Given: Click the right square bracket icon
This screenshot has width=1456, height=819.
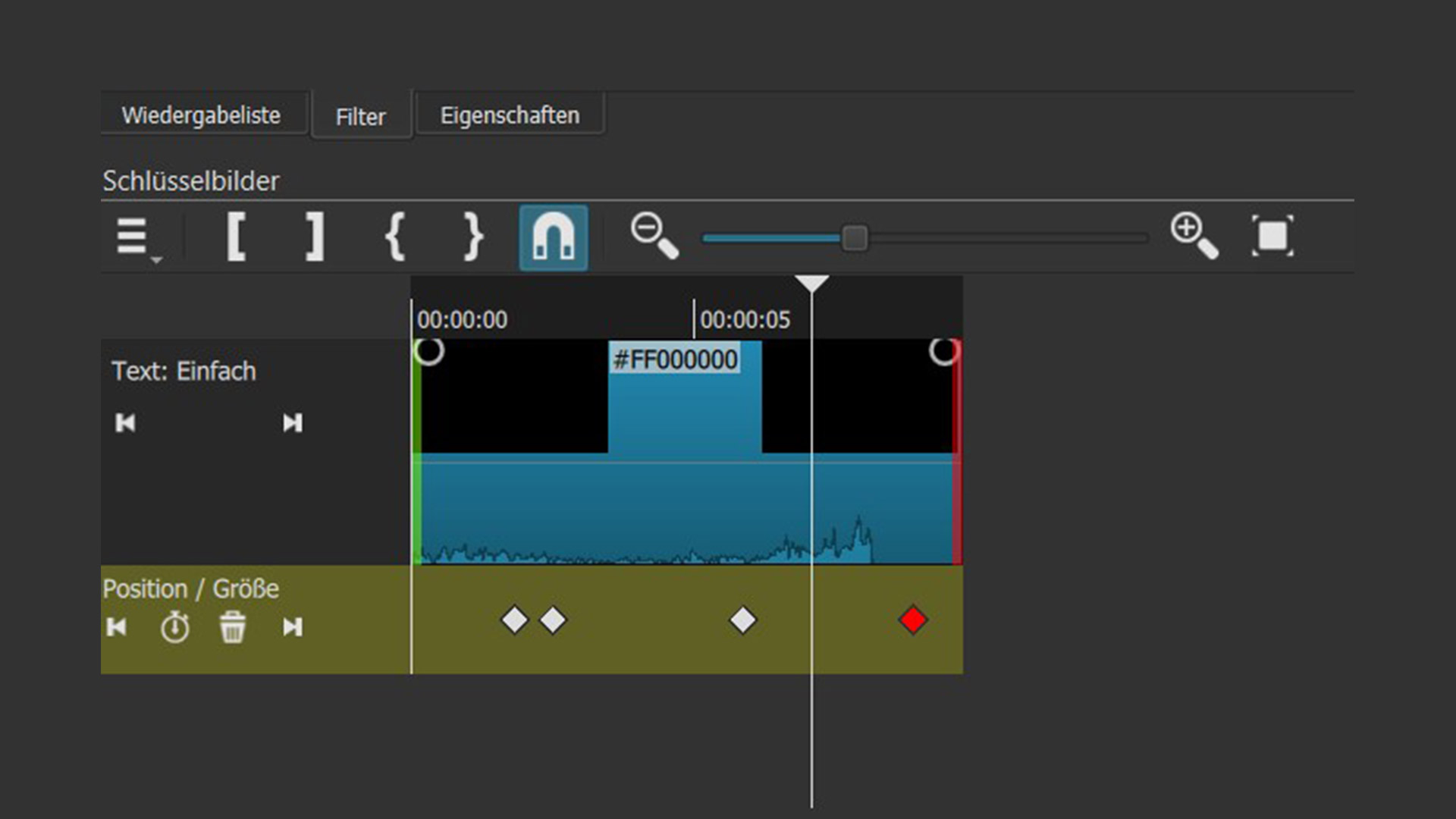Looking at the screenshot, I should (315, 237).
